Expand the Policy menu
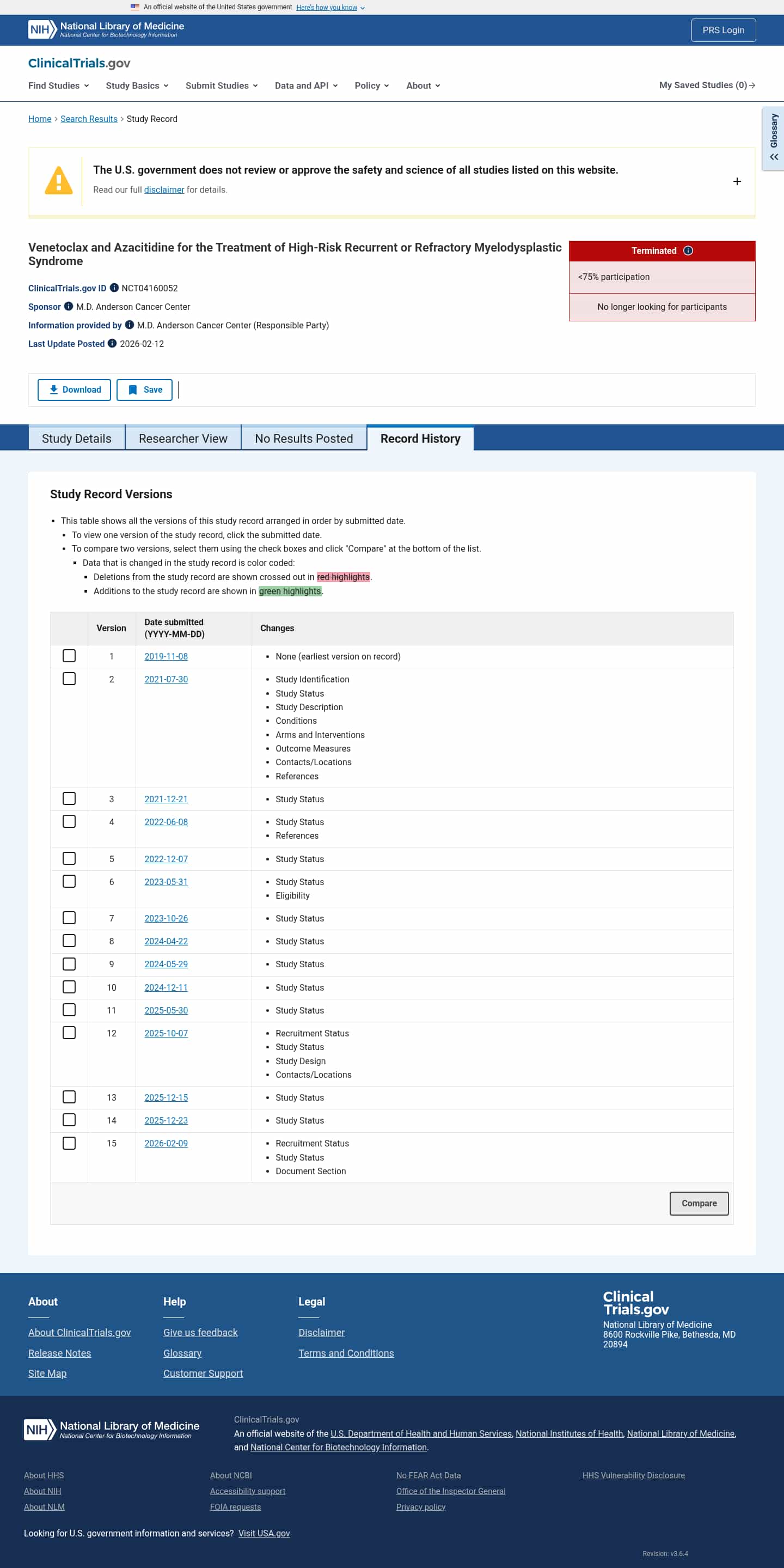The height and width of the screenshot is (1568, 784). [372, 86]
